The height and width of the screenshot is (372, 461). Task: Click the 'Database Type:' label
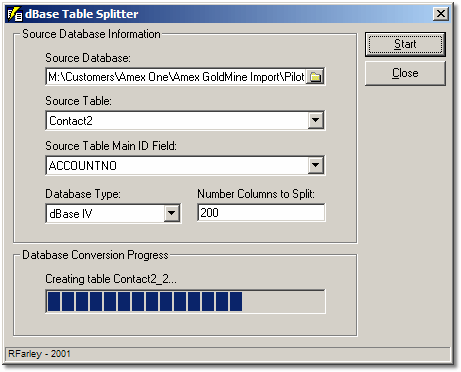coord(83,194)
